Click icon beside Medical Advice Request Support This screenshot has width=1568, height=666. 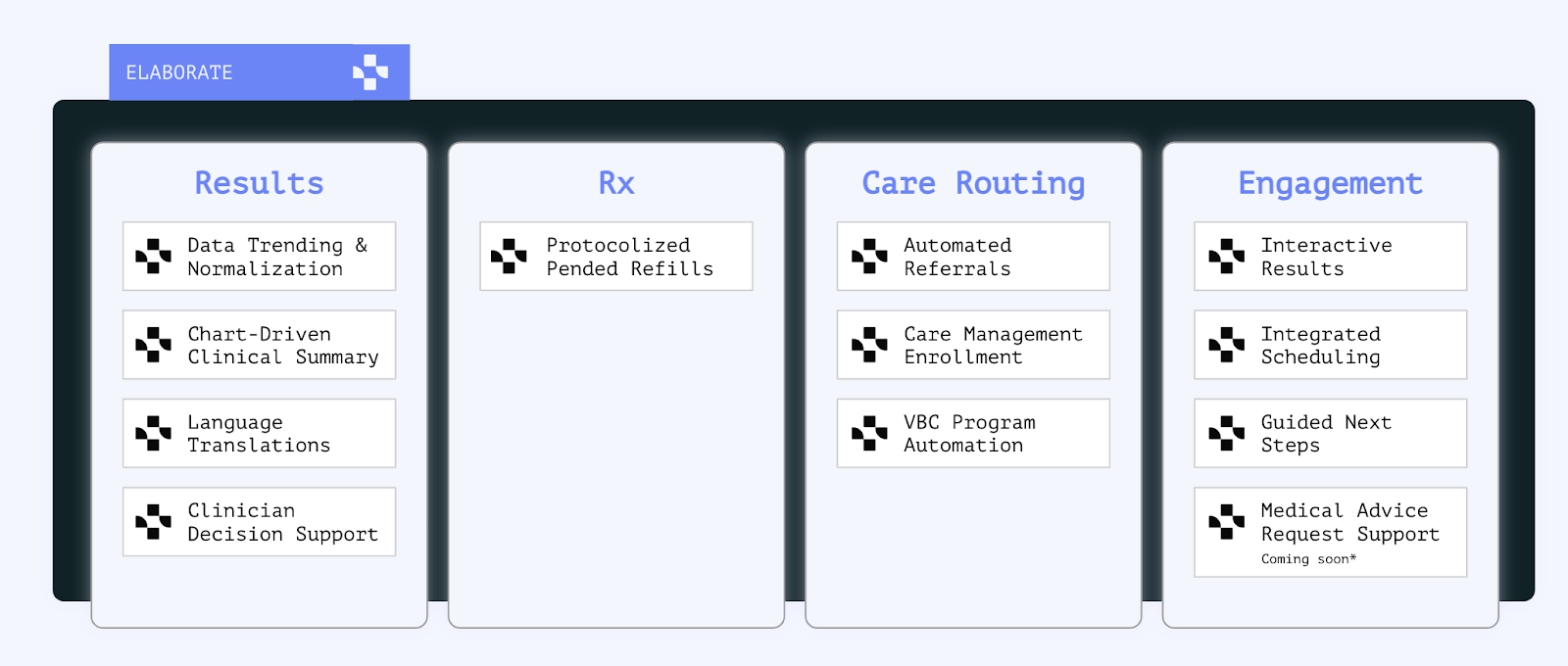[x=1226, y=522]
